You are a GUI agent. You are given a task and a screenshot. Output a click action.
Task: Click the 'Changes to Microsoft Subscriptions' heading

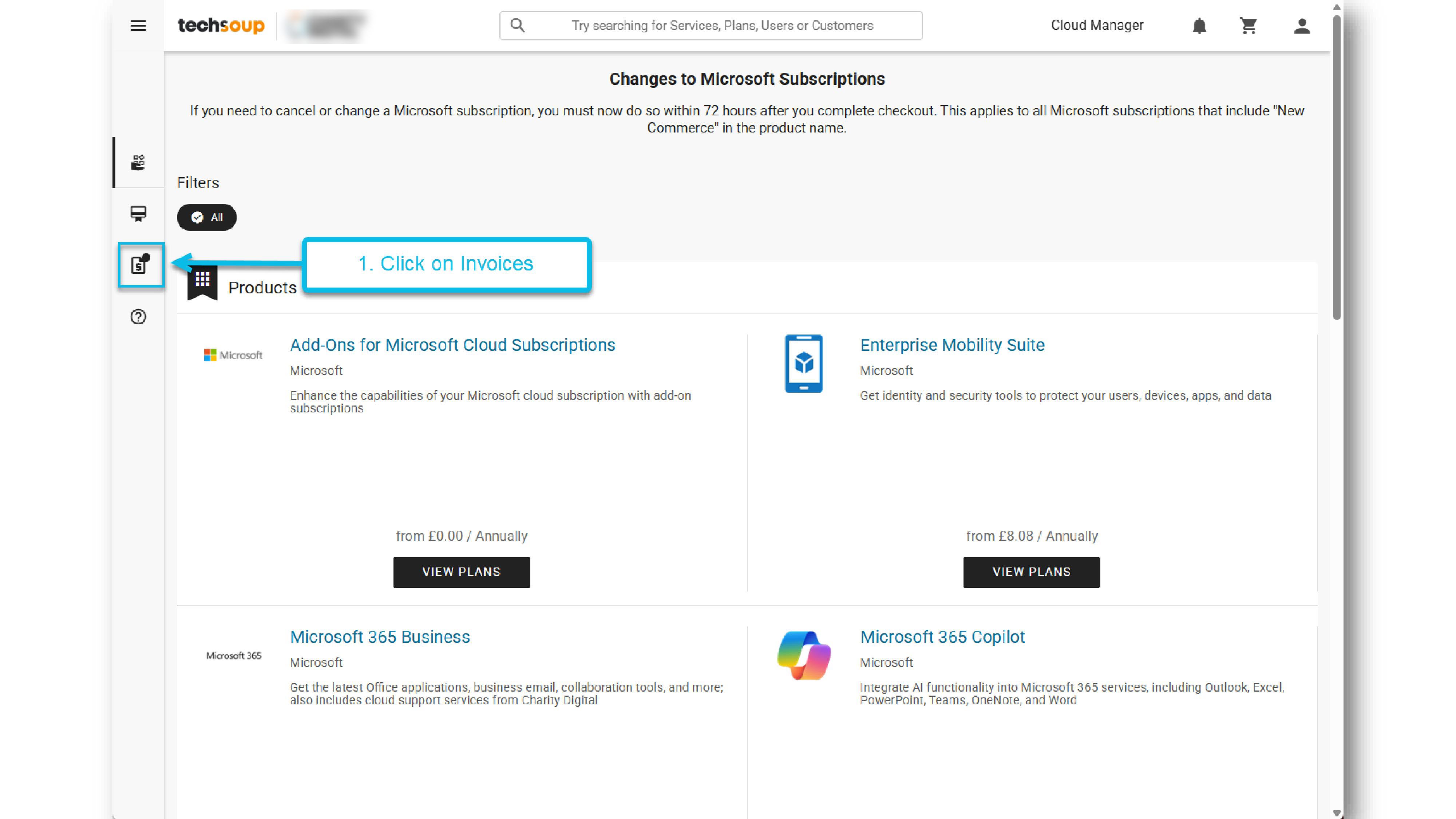tap(747, 79)
